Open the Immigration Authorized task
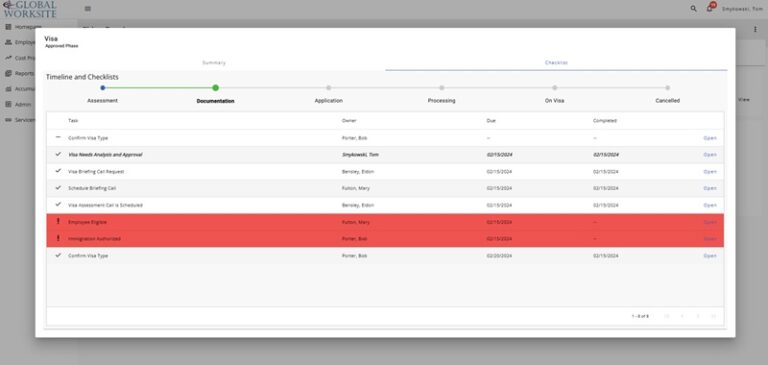 tap(710, 239)
